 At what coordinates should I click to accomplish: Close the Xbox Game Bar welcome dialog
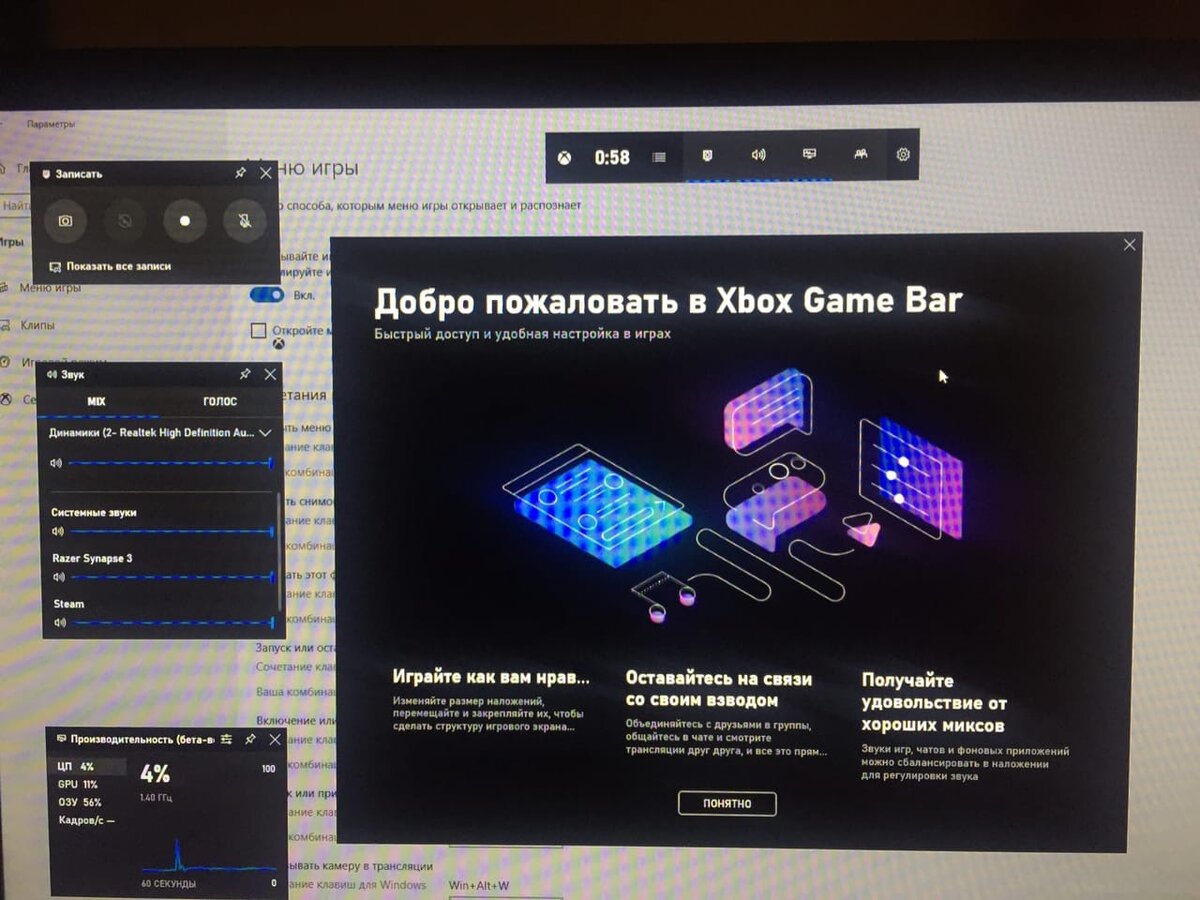1130,245
